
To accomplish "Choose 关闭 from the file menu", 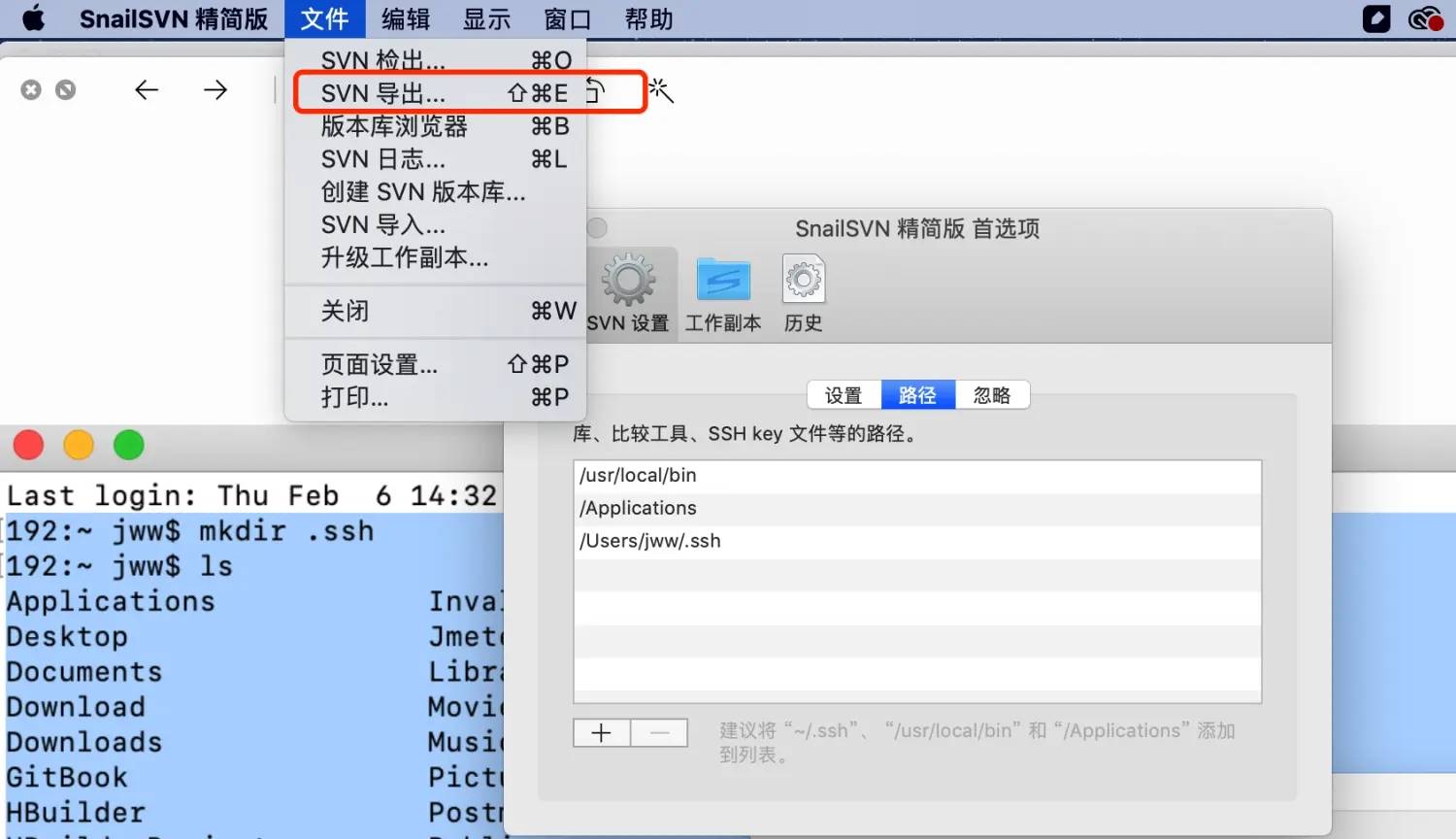I will click(436, 311).
